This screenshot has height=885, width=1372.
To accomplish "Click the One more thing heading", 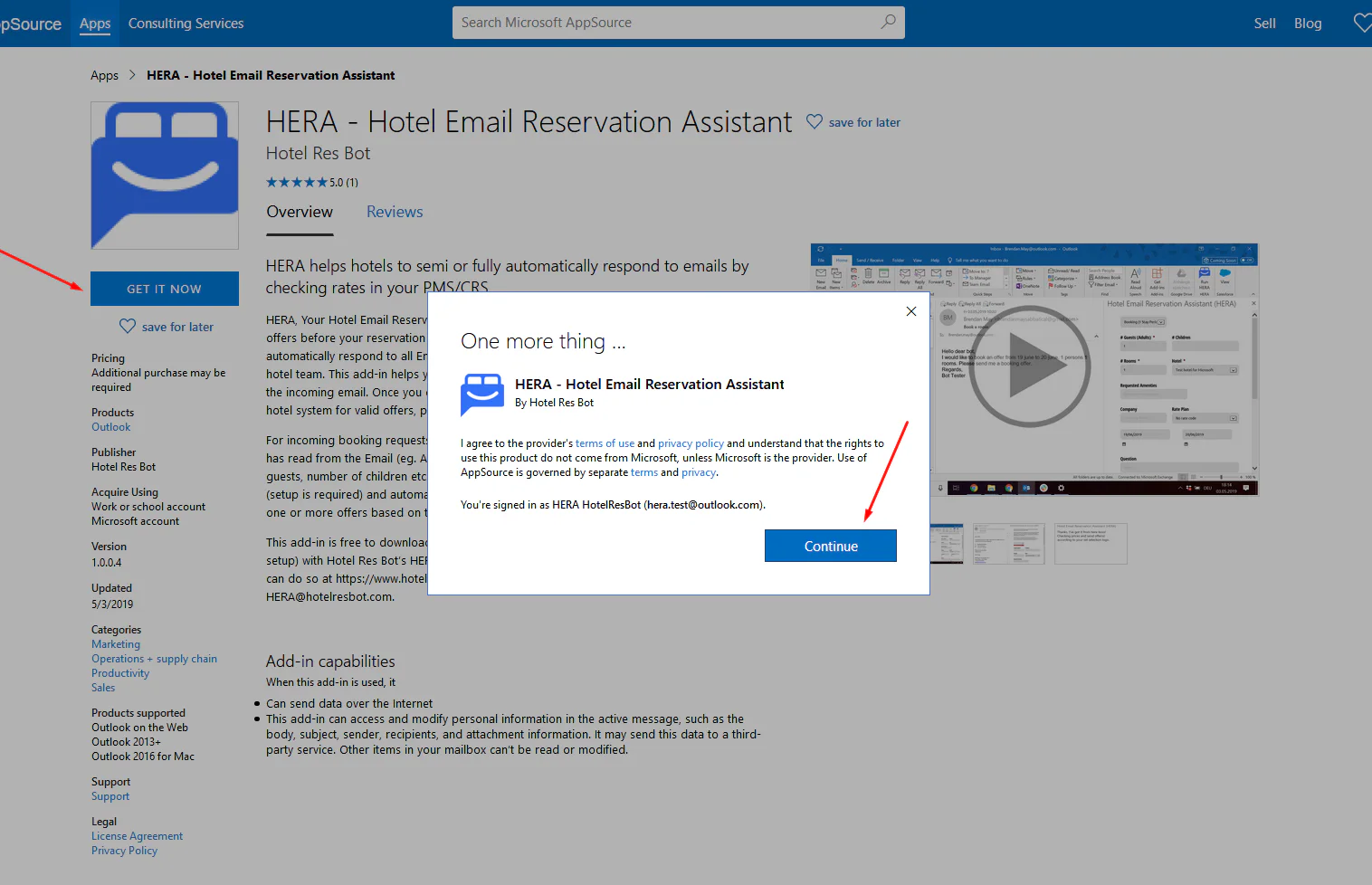I will (x=543, y=341).
